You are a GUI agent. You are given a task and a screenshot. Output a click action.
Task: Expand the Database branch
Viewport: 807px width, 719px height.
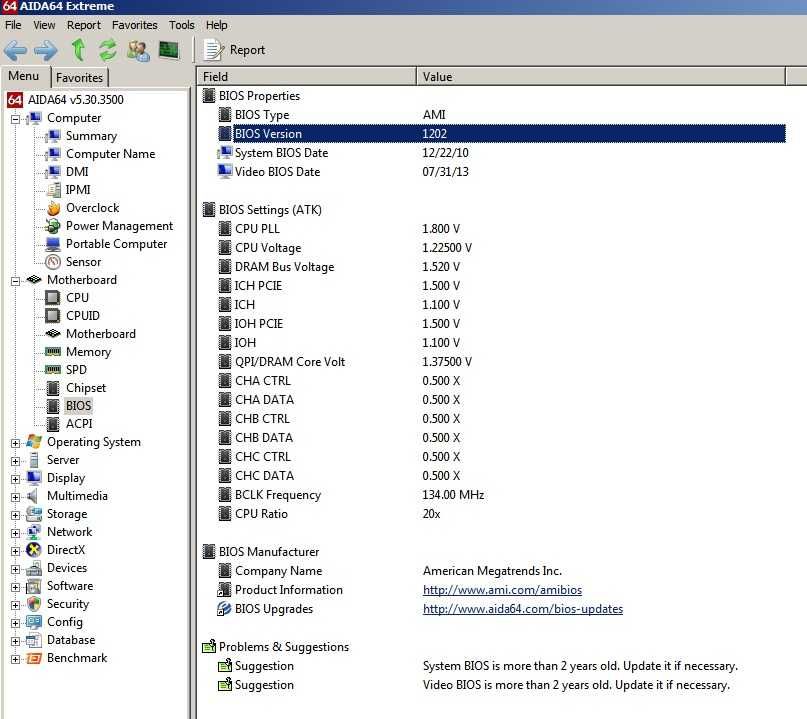(x=15, y=641)
